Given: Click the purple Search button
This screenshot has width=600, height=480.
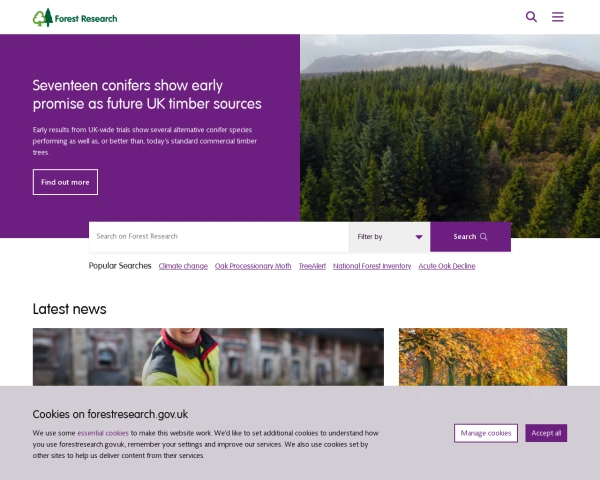Looking at the screenshot, I should tap(470, 237).
